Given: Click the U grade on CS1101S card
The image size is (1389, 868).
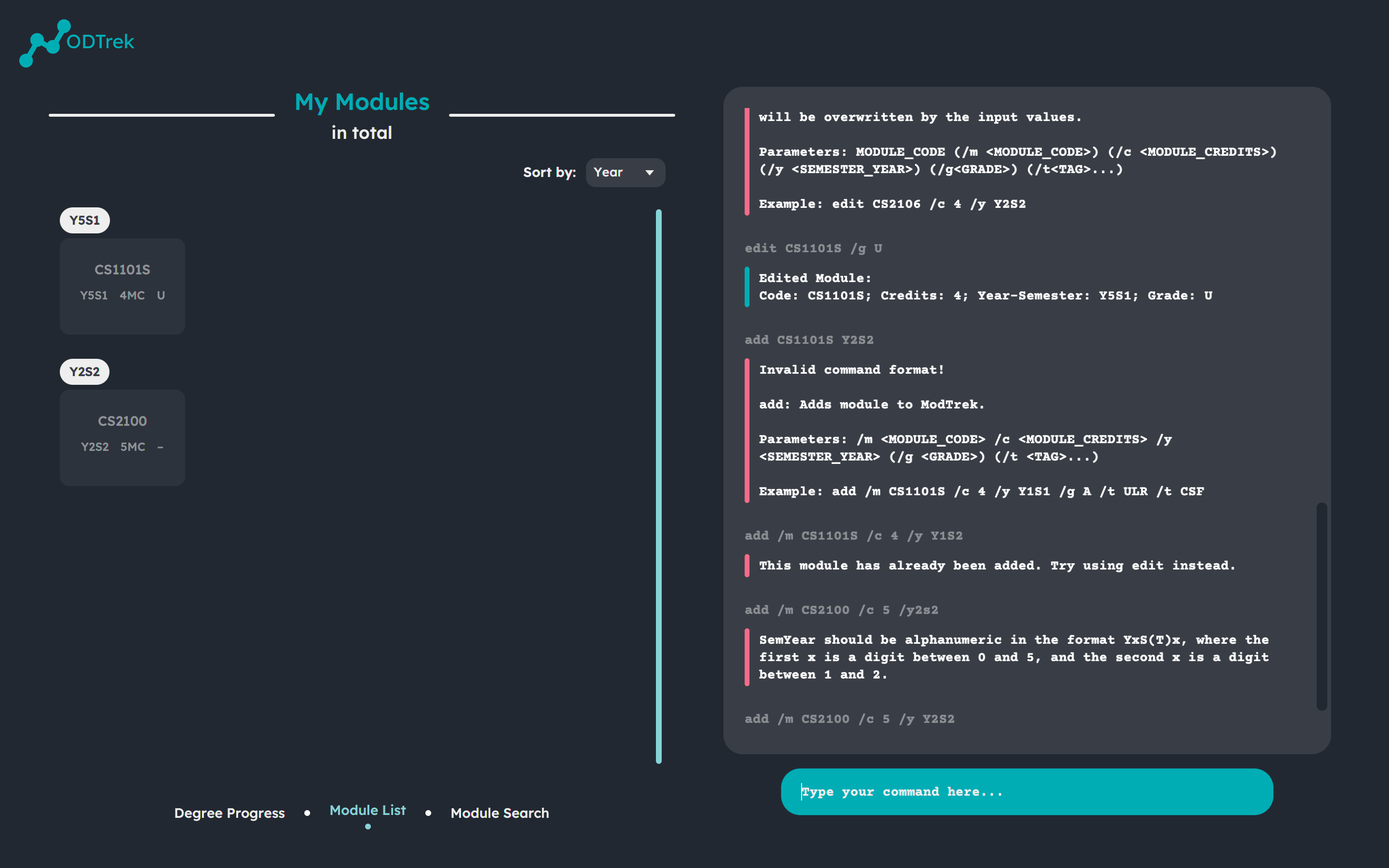Looking at the screenshot, I should pos(161,295).
